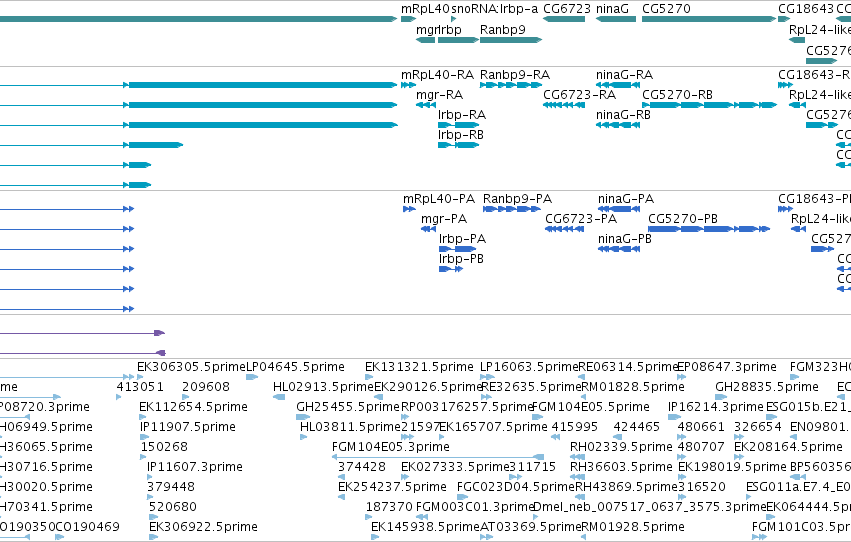This screenshot has height=542, width=851.
Task: Select the Ranbp9 gene bar
Action: click(x=511, y=40)
